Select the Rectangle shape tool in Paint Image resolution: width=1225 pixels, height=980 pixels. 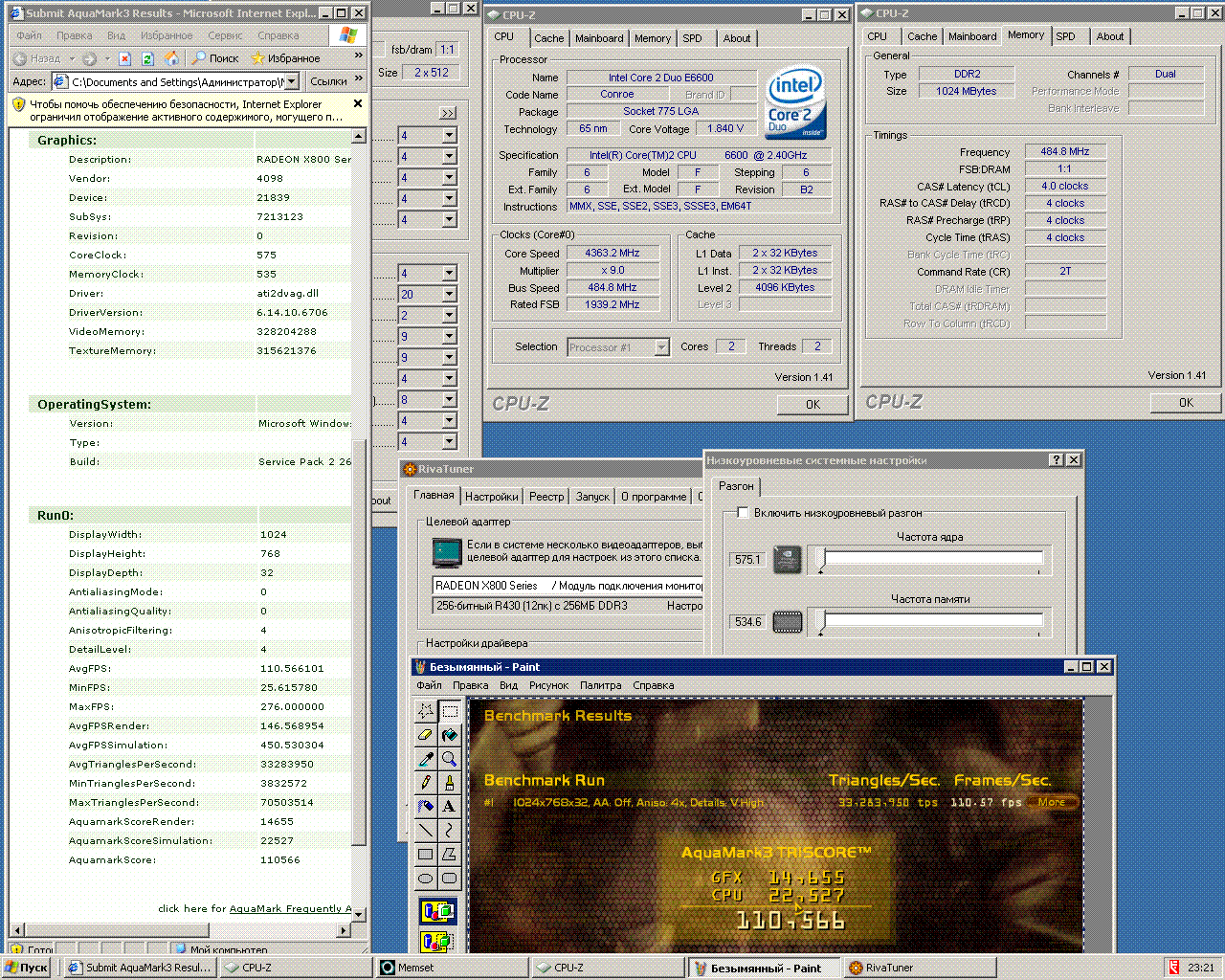tap(426, 854)
